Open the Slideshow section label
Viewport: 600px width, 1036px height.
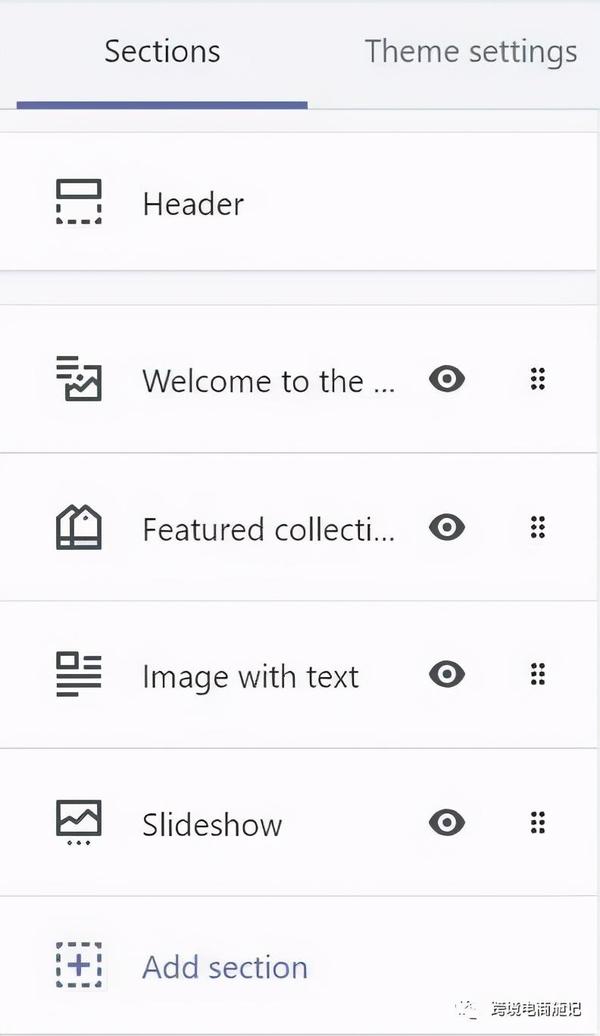(212, 824)
